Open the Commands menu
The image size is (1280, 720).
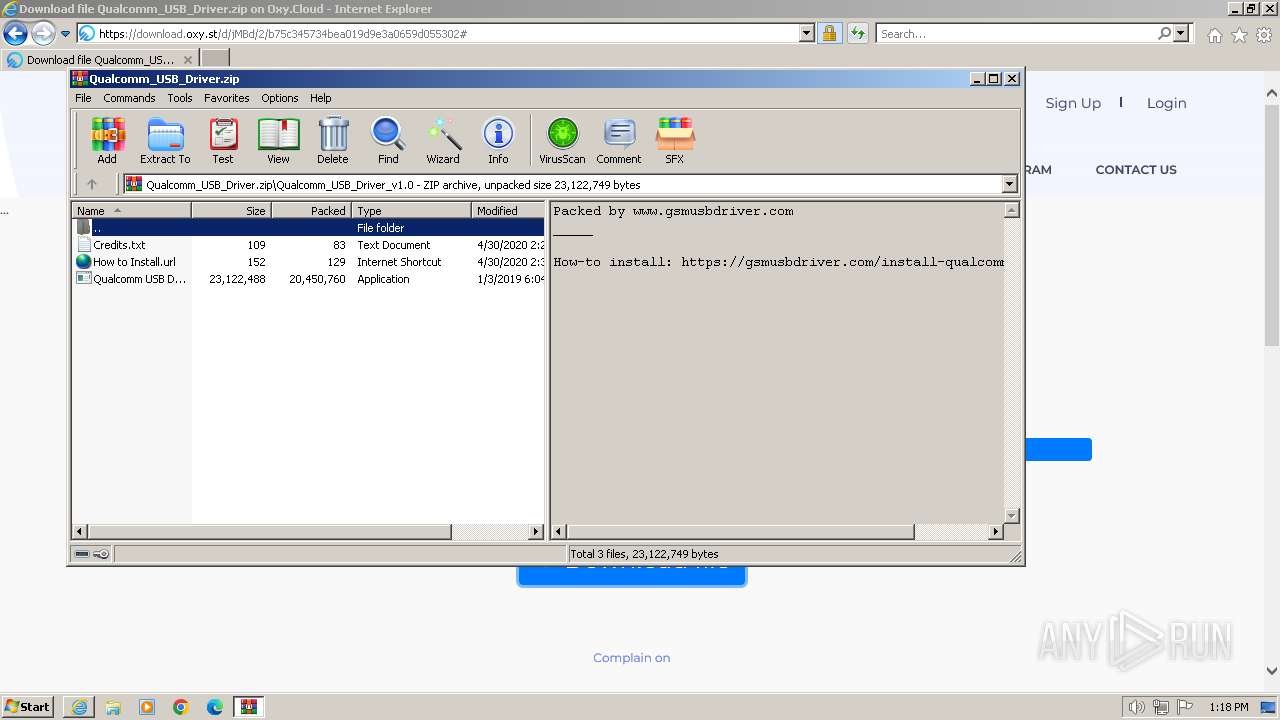[x=129, y=98]
